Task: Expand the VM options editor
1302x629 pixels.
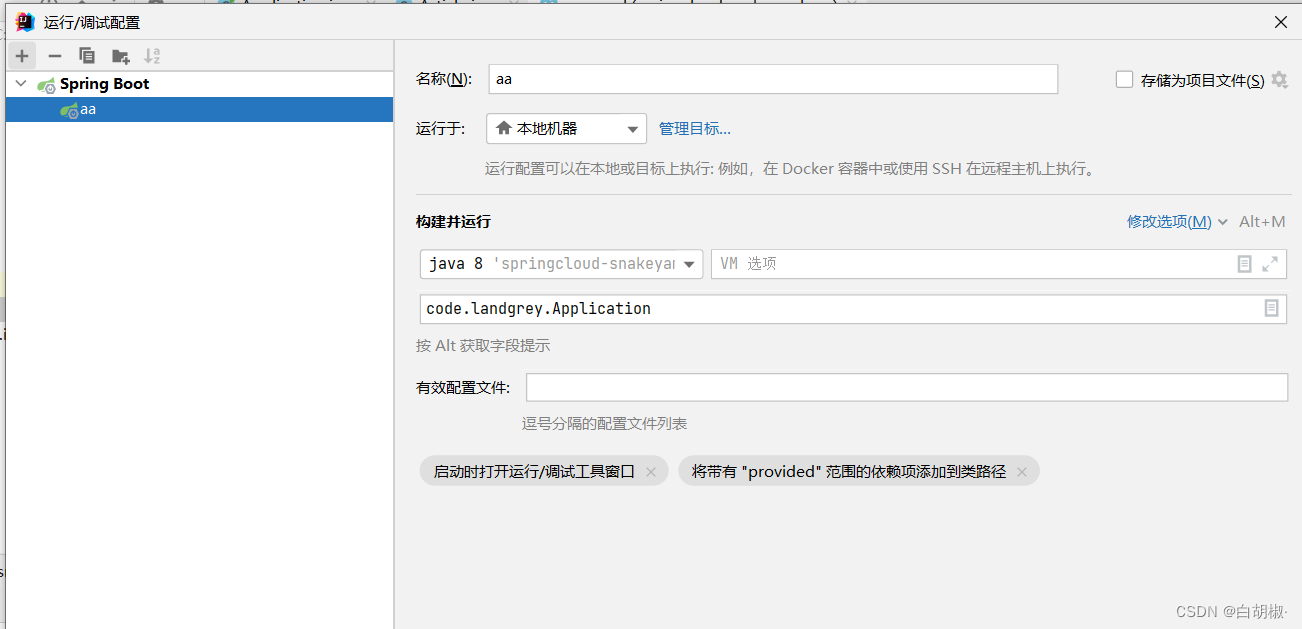Action: coord(1269,263)
